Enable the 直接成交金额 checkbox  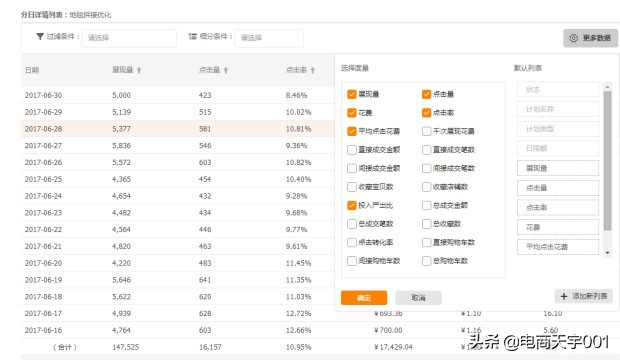352,150
